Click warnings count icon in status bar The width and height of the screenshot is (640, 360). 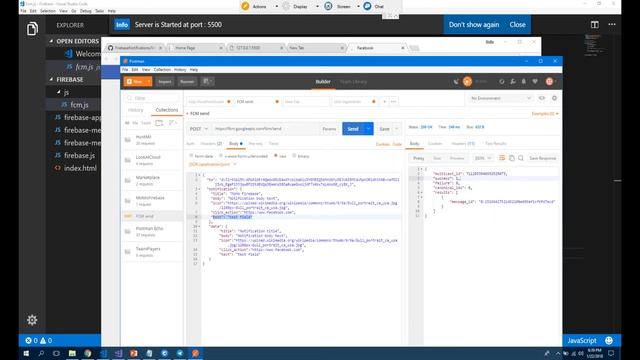(x=43, y=340)
